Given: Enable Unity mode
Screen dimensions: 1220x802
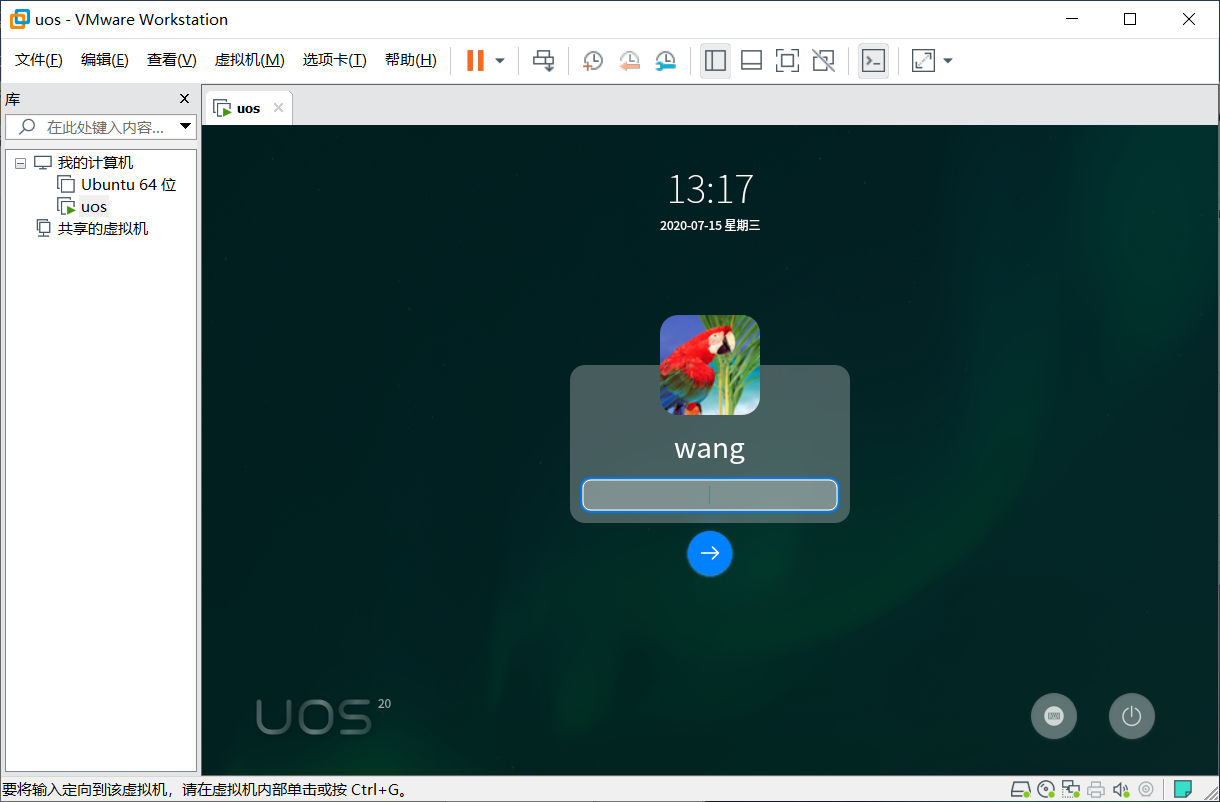Looking at the screenshot, I should pyautogui.click(x=823, y=60).
